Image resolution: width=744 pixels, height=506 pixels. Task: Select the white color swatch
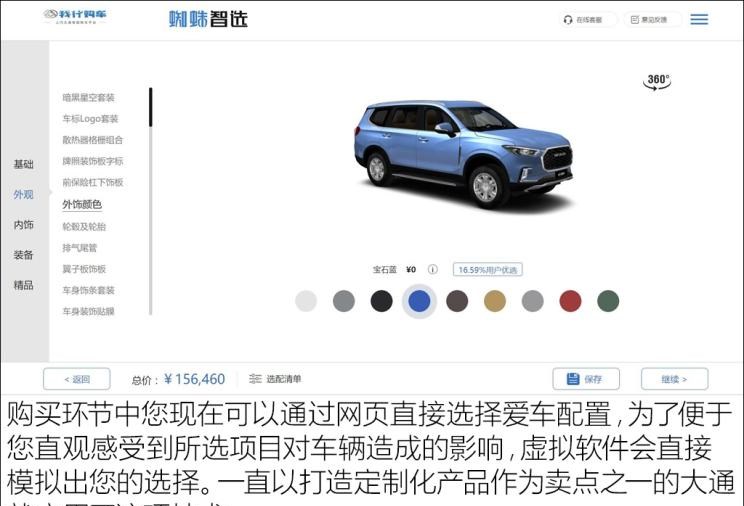(x=306, y=301)
